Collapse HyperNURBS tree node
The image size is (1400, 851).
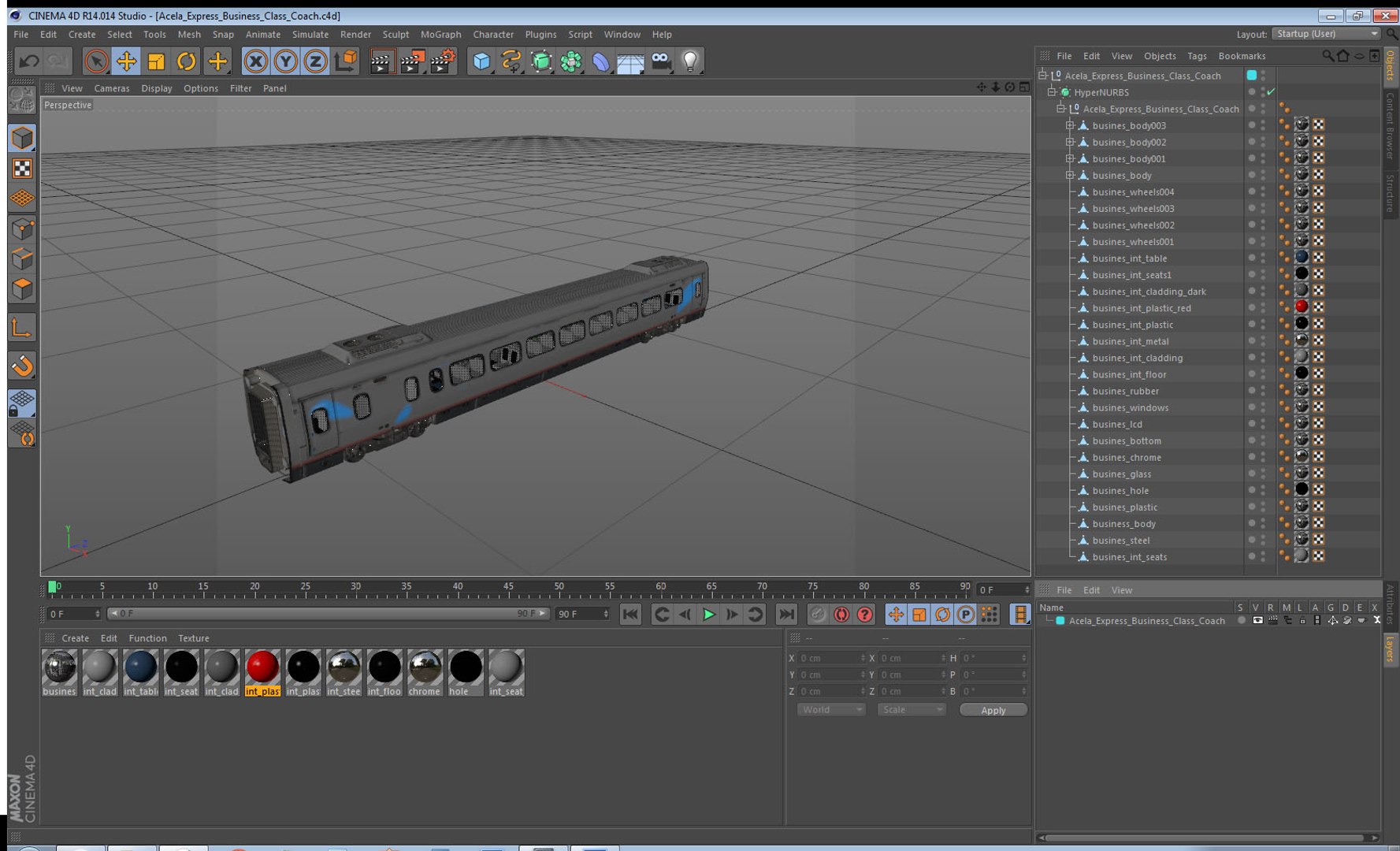click(1052, 92)
